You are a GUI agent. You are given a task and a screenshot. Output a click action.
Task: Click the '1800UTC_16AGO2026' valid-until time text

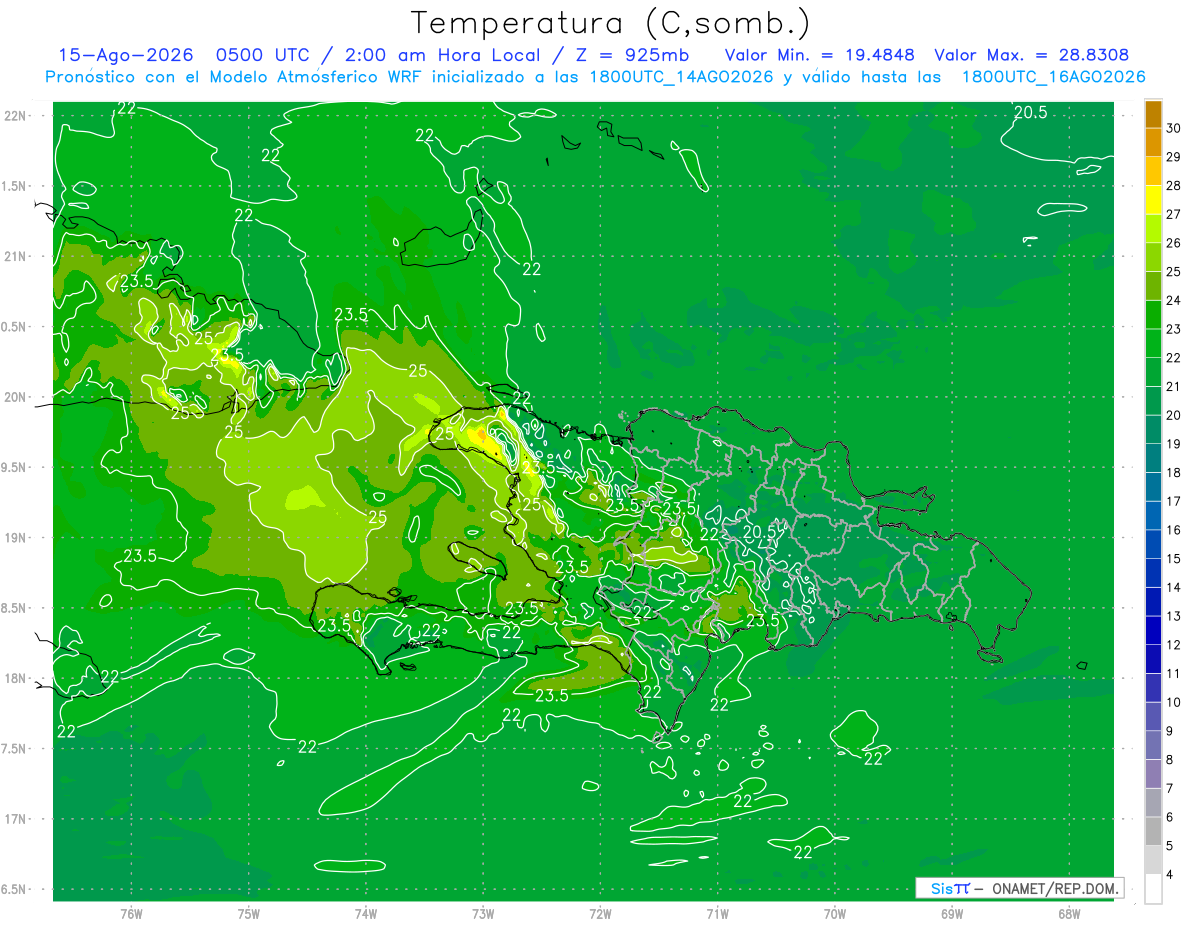(1054, 77)
